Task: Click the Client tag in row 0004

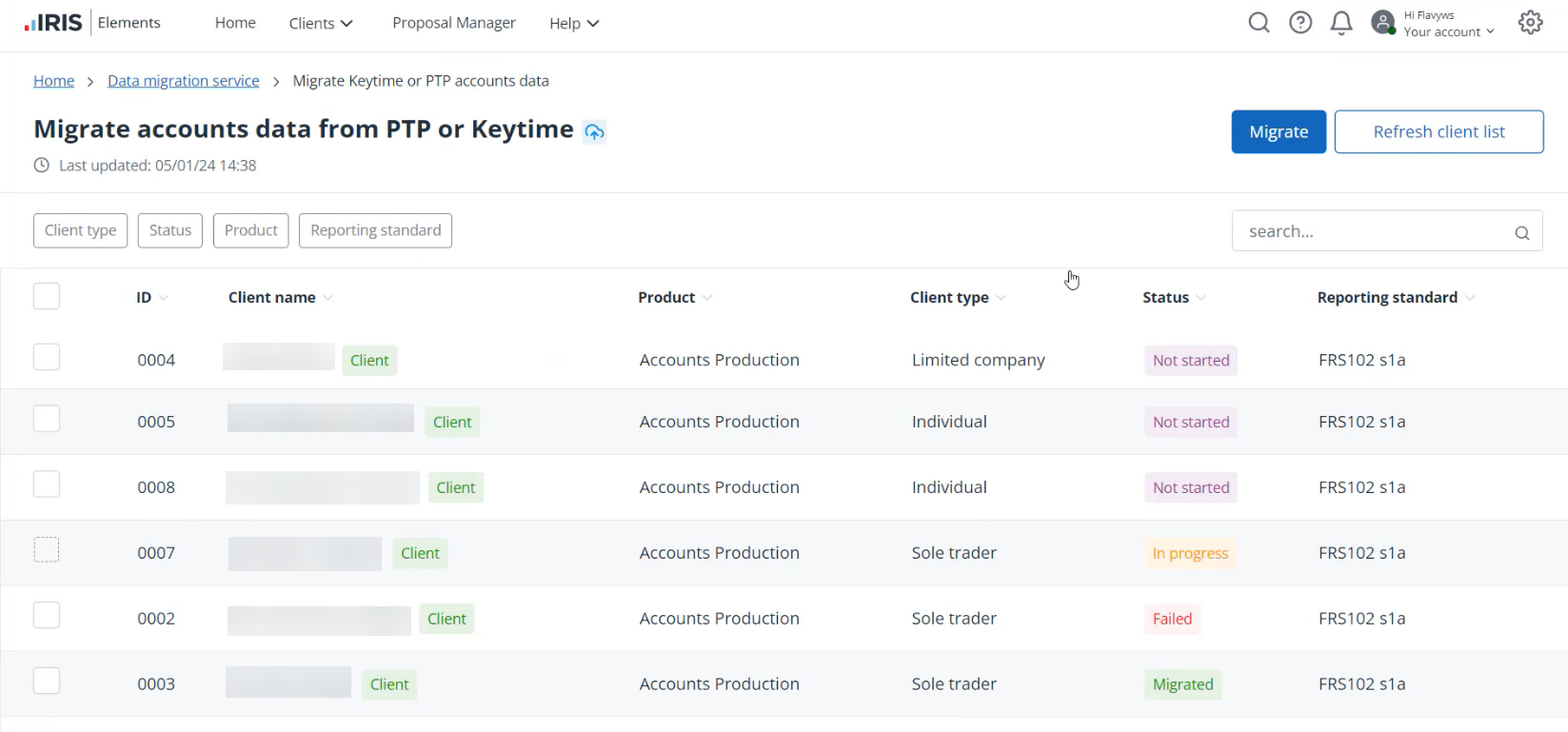Action: (x=369, y=361)
